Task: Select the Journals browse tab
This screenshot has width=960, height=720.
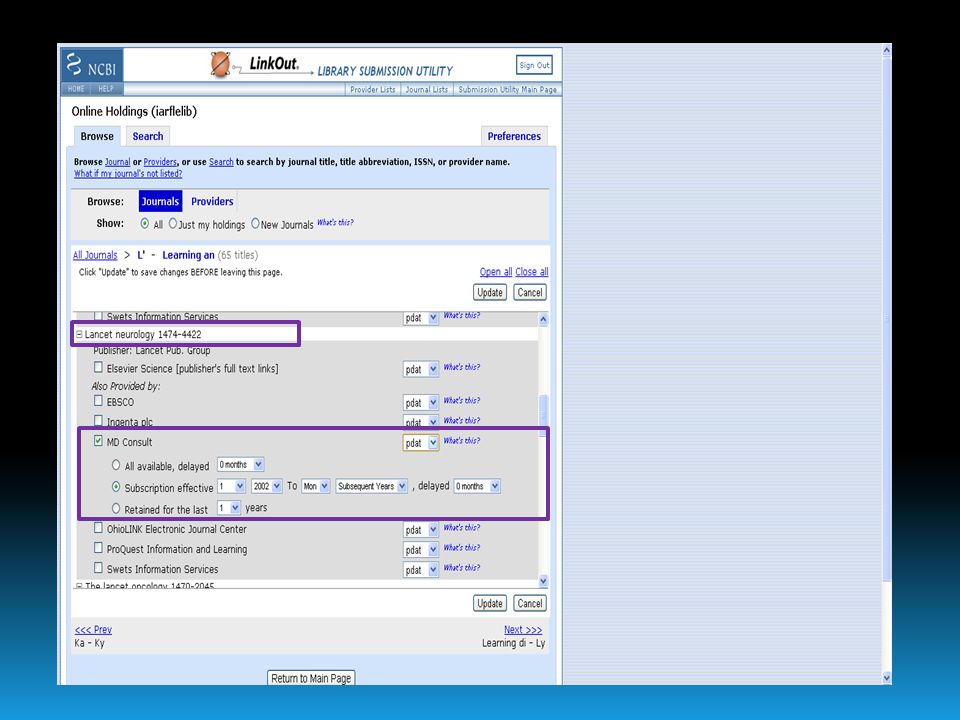Action: (160, 201)
